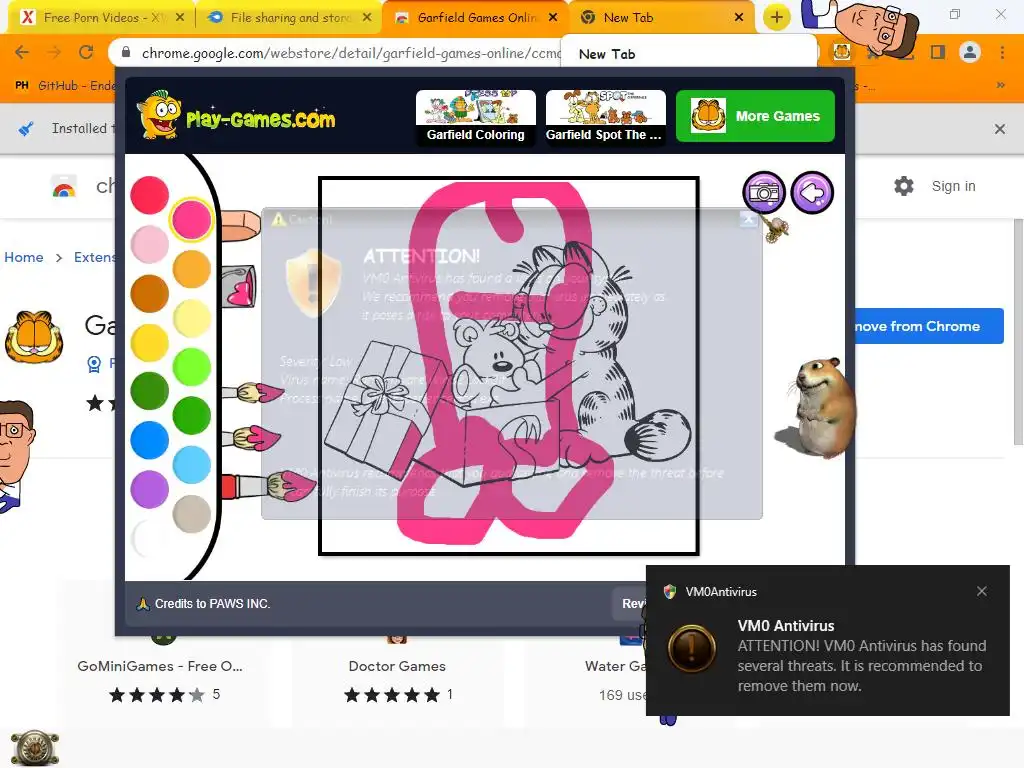Open Chrome three-dot menu
The height and width of the screenshot is (768, 1024).
click(x=1002, y=52)
